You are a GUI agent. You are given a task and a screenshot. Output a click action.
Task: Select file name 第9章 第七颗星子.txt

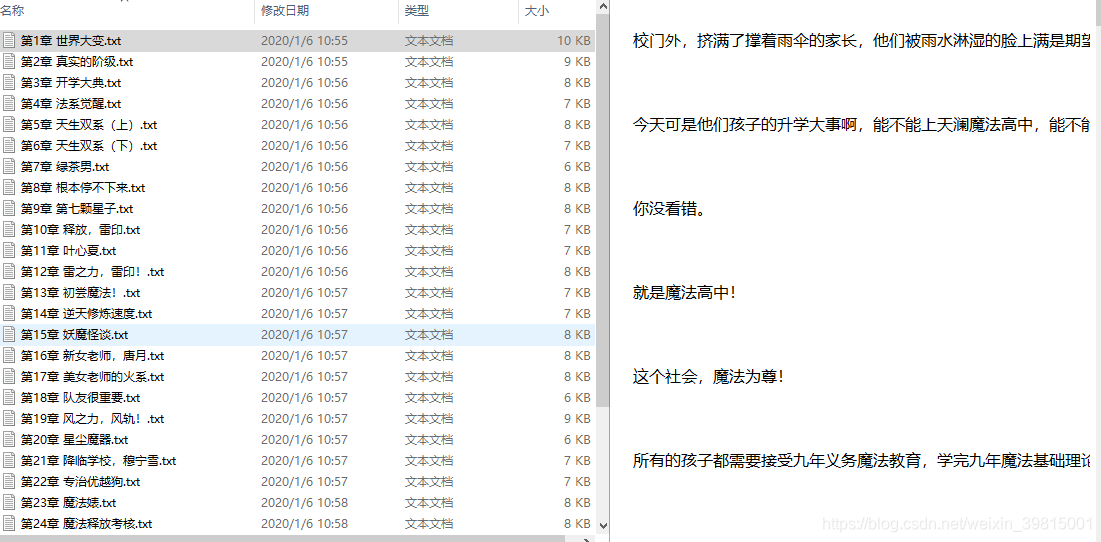[x=77, y=210]
